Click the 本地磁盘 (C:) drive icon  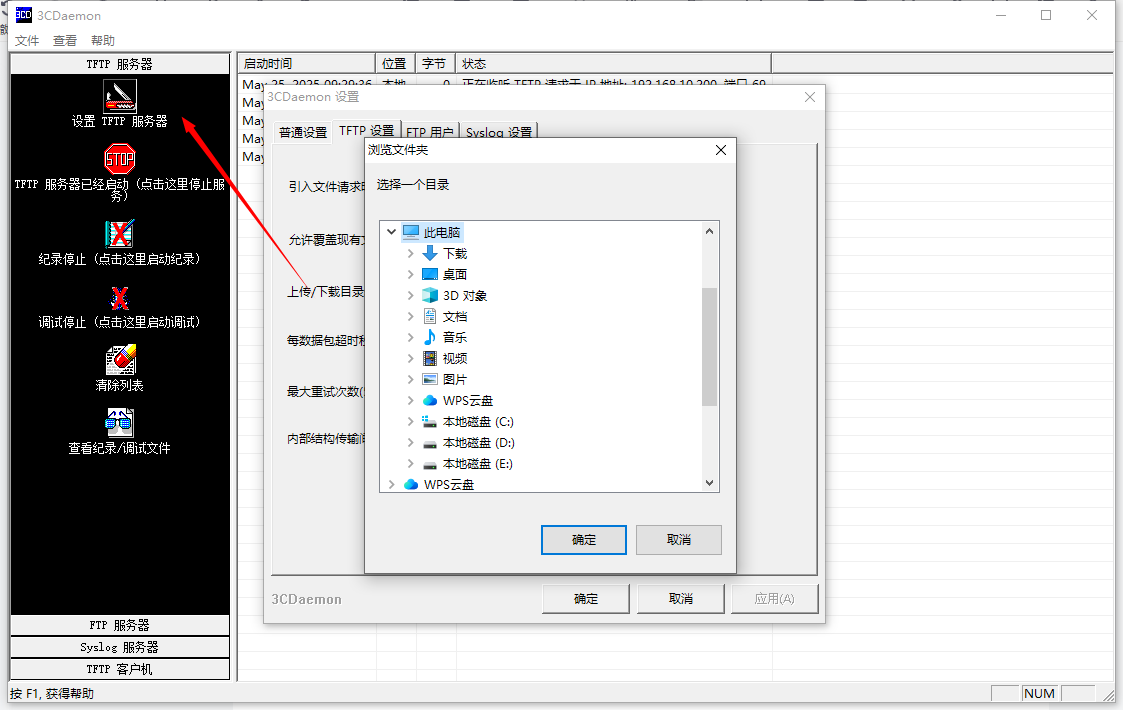pos(430,421)
